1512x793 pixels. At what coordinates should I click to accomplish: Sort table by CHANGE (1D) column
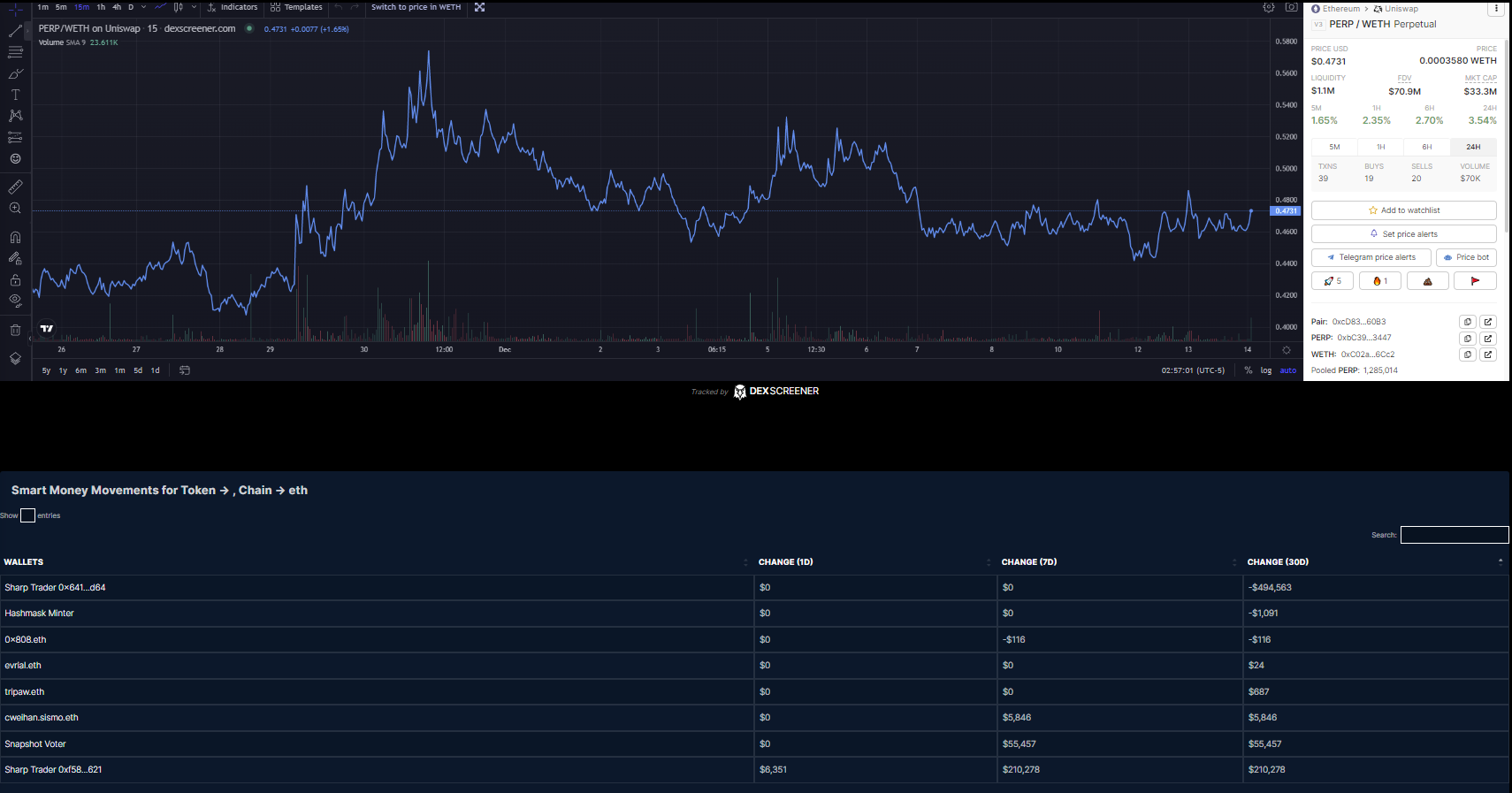(x=875, y=561)
